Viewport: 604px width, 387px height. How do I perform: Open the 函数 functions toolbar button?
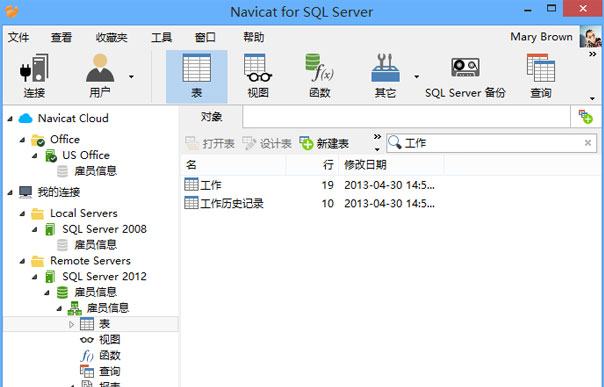tap(319, 77)
